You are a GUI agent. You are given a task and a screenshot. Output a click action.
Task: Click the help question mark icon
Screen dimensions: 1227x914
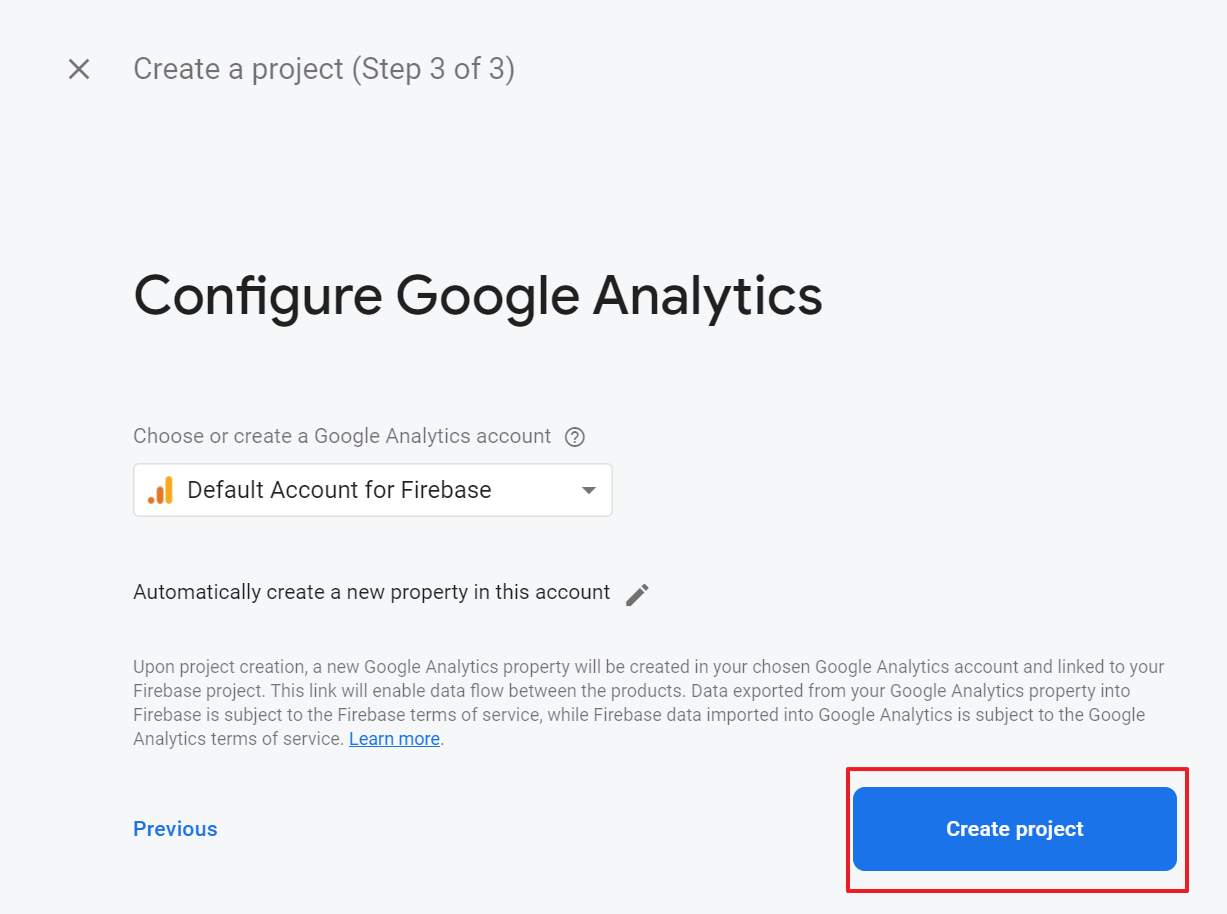click(x=574, y=437)
